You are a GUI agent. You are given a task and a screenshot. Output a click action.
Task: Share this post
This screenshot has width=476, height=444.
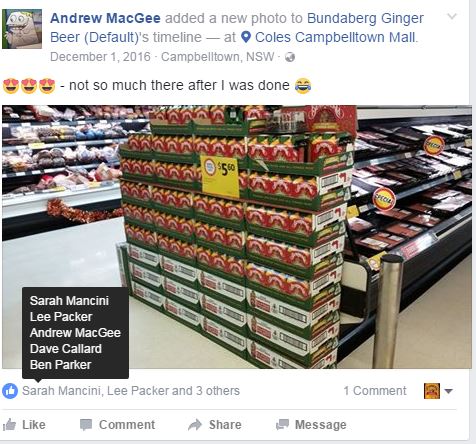[215, 425]
